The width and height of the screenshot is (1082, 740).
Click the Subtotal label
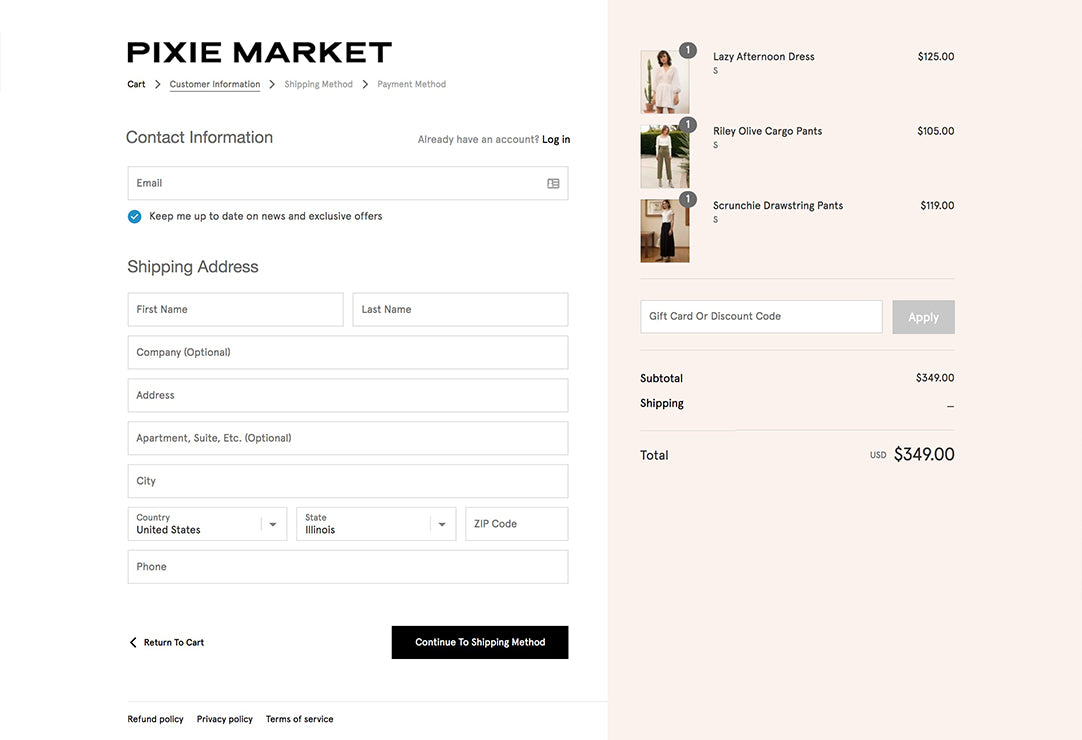point(661,378)
